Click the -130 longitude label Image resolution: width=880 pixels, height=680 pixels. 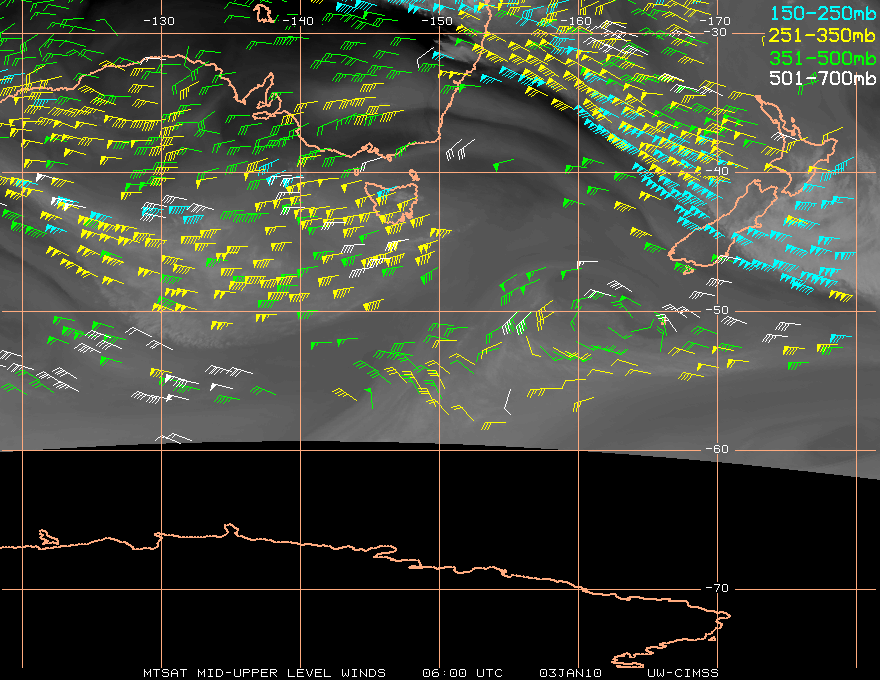(159, 21)
